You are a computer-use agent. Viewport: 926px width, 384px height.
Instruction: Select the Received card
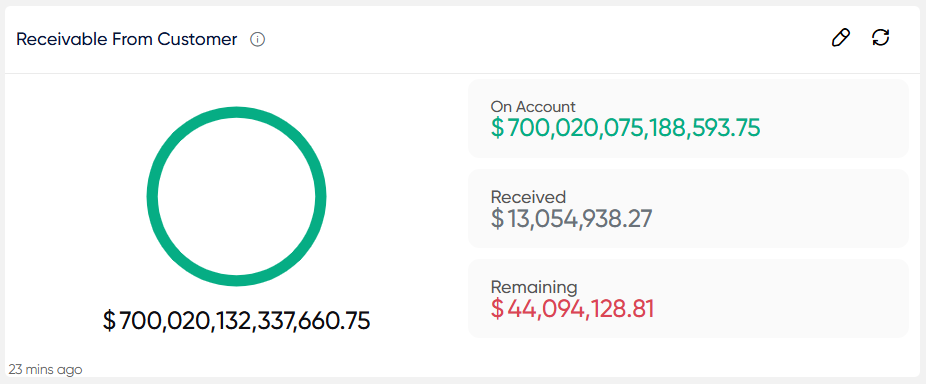[x=688, y=209]
